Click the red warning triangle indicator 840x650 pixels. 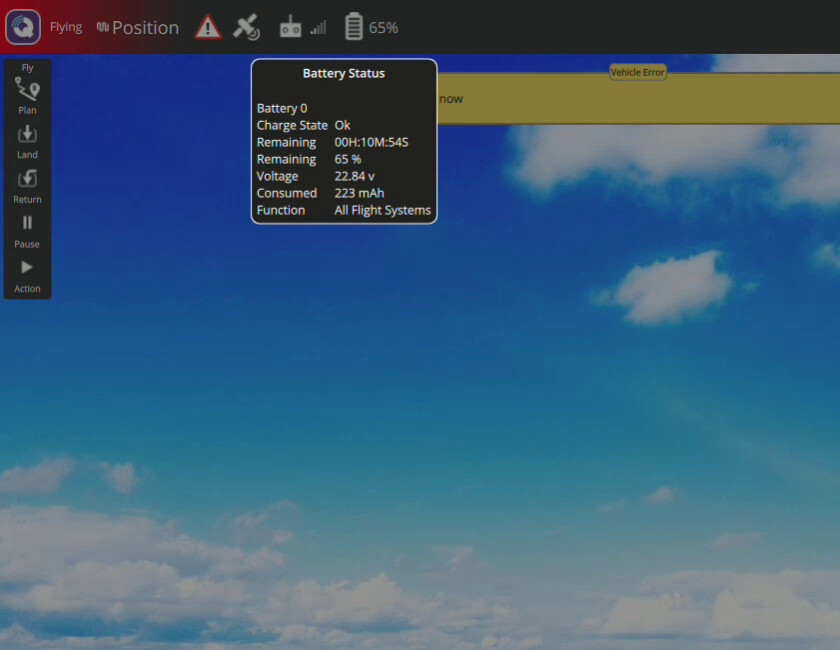point(208,28)
